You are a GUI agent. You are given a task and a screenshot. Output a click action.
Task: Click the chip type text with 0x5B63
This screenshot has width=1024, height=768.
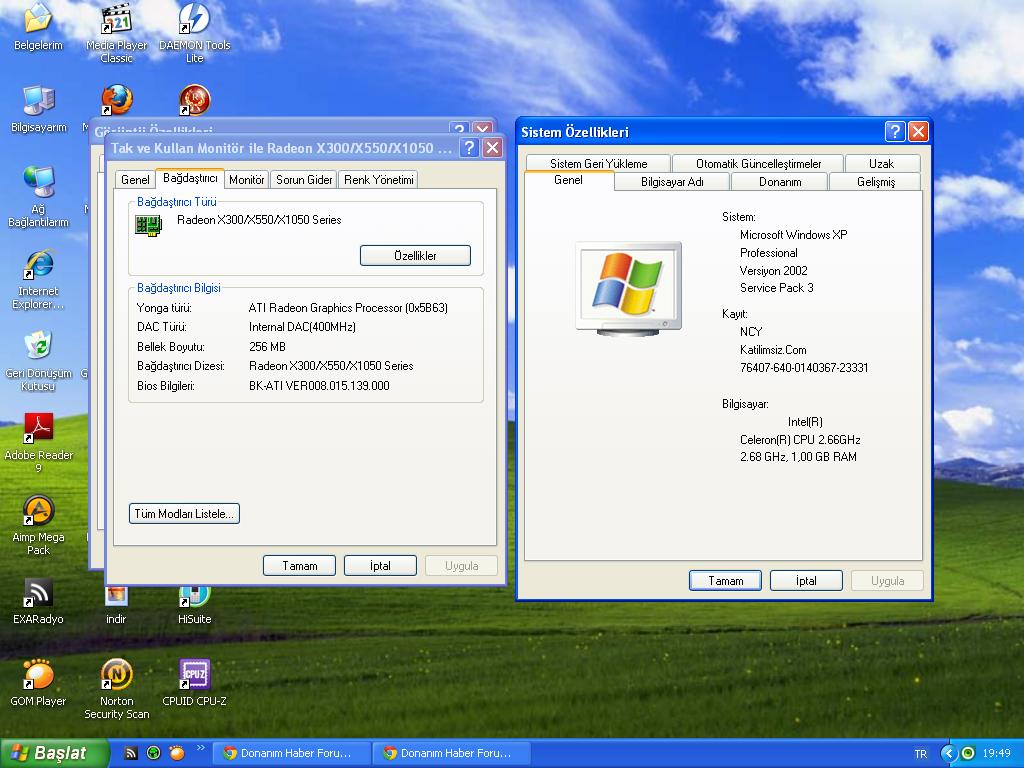348,308
